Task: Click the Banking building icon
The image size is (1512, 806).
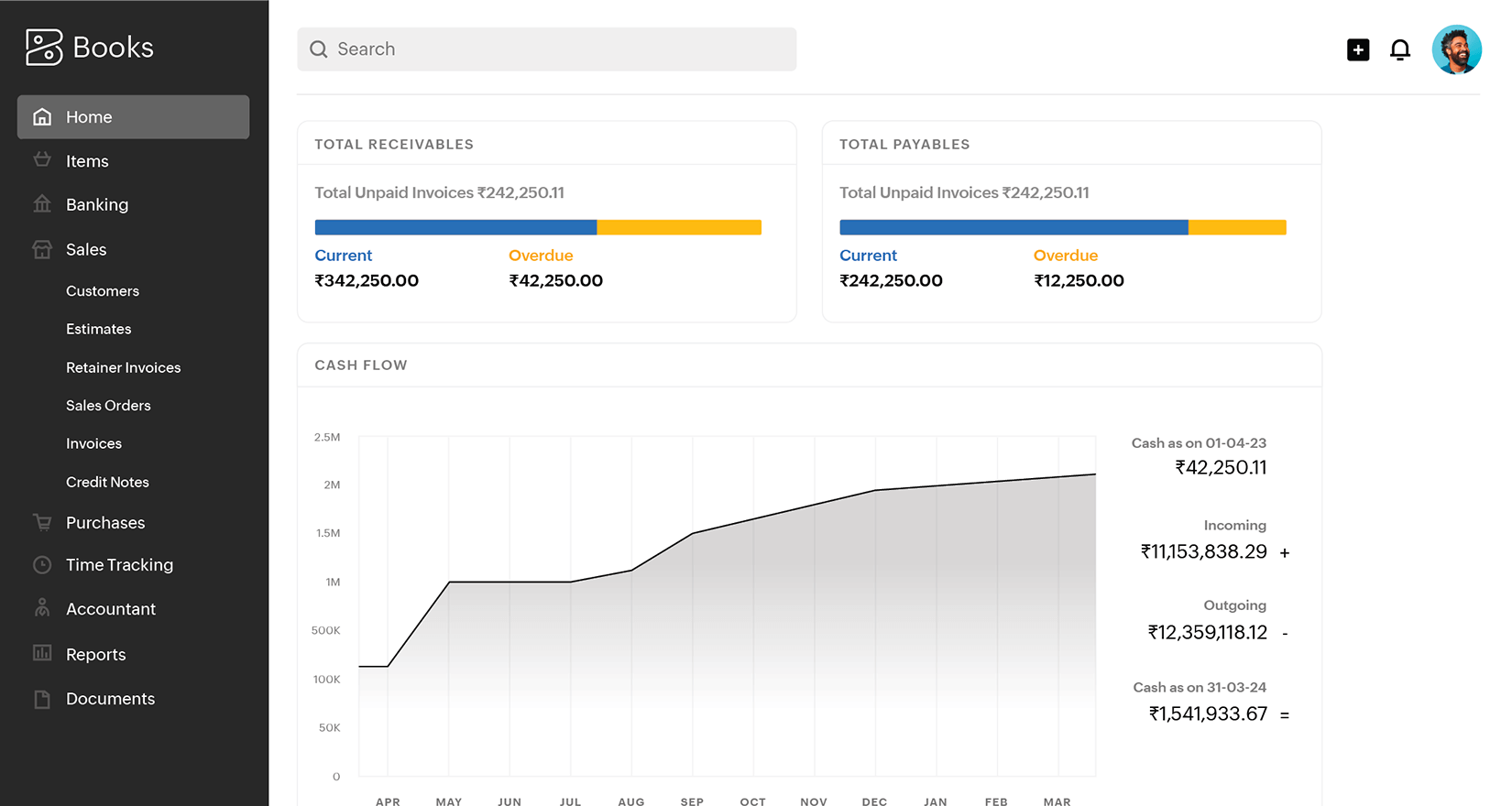Action: click(x=42, y=204)
